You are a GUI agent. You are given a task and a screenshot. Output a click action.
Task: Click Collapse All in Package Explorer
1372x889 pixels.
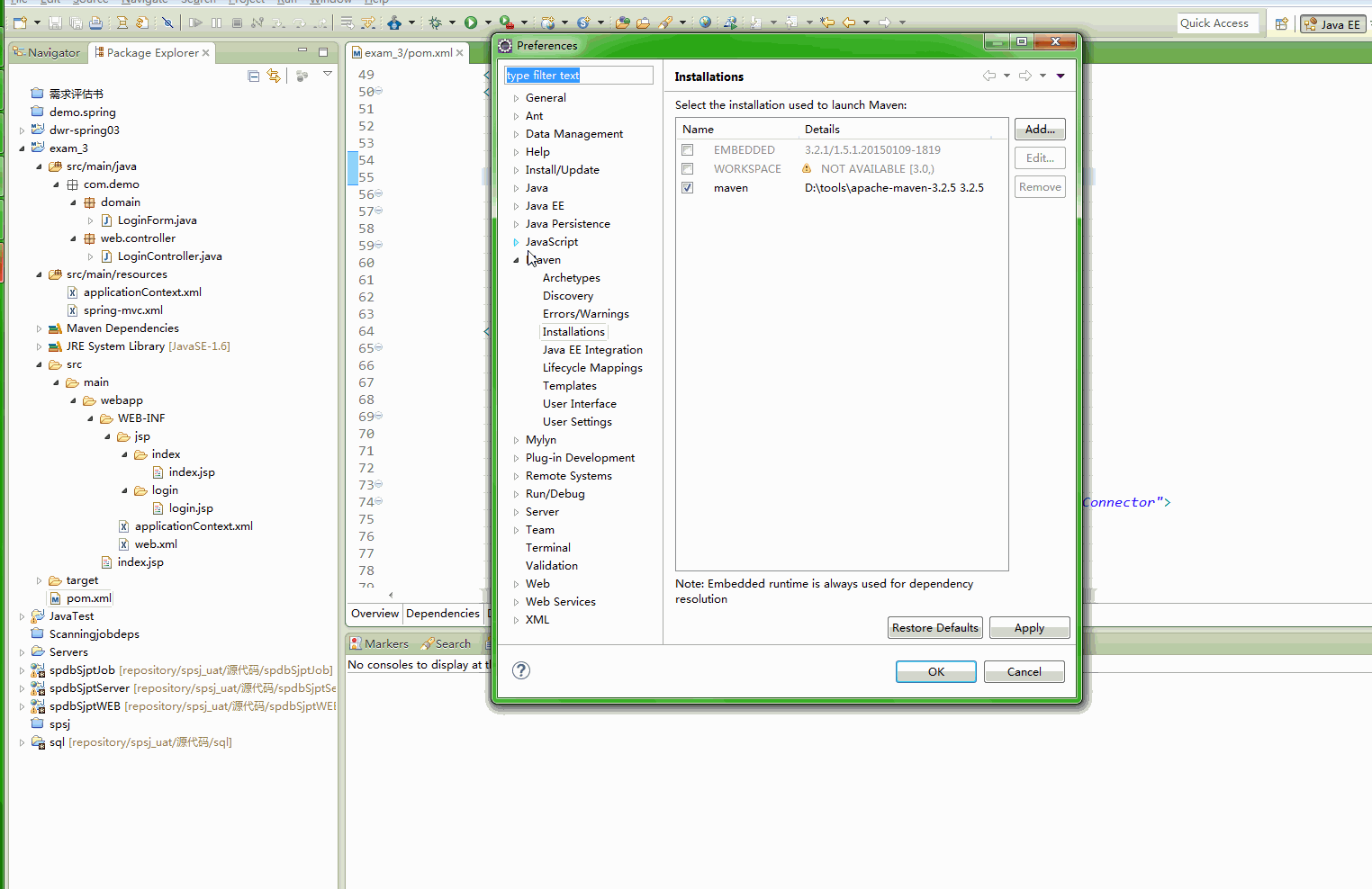click(254, 76)
